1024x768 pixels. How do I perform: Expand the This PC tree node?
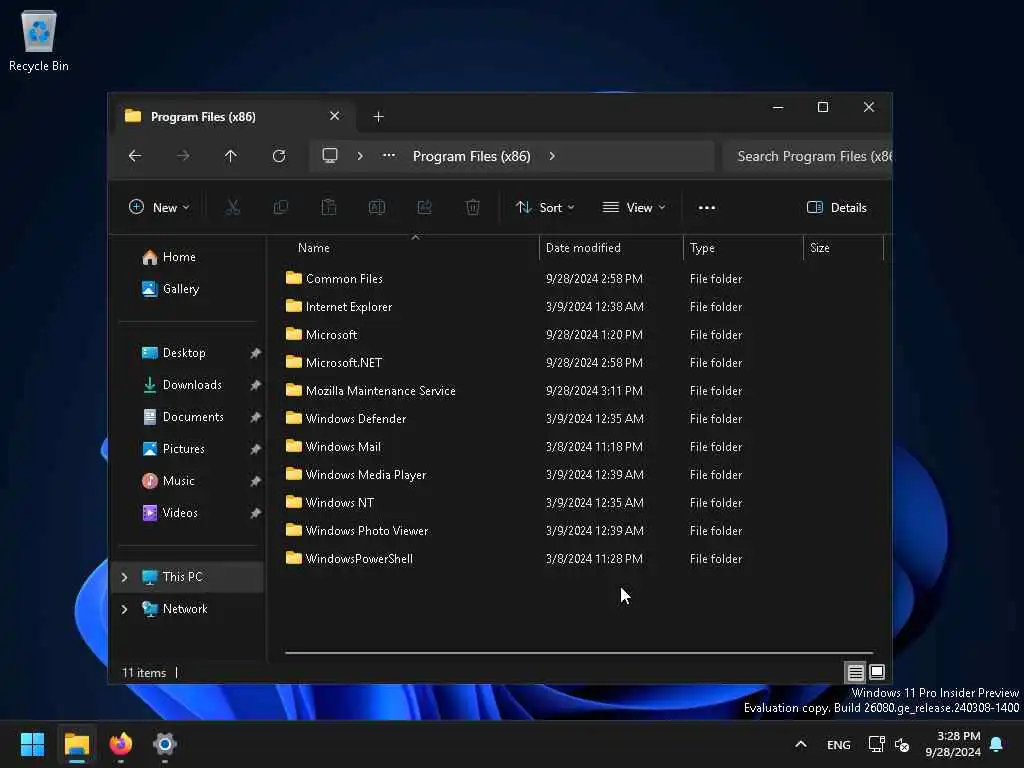124,577
